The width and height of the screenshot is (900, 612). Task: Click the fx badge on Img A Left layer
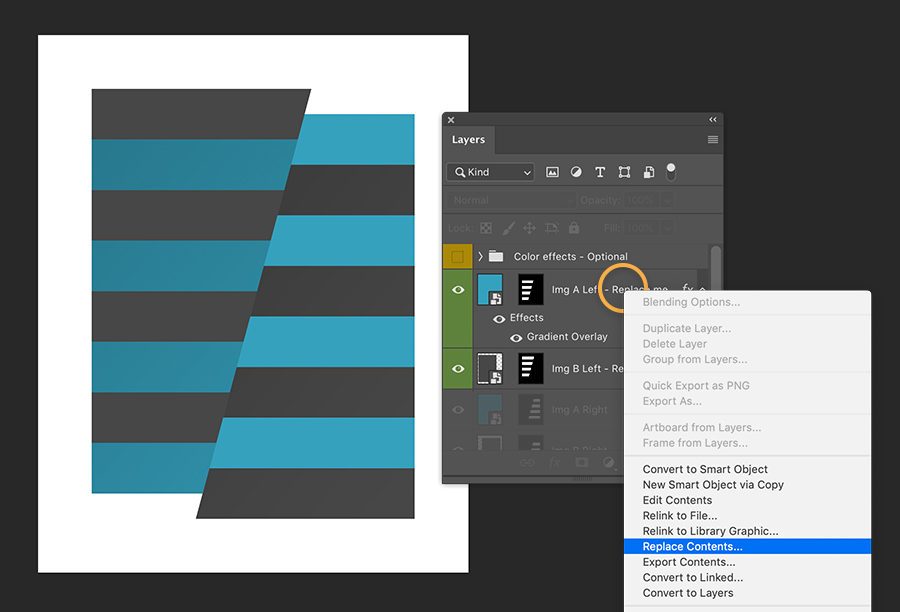pyautogui.click(x=688, y=288)
